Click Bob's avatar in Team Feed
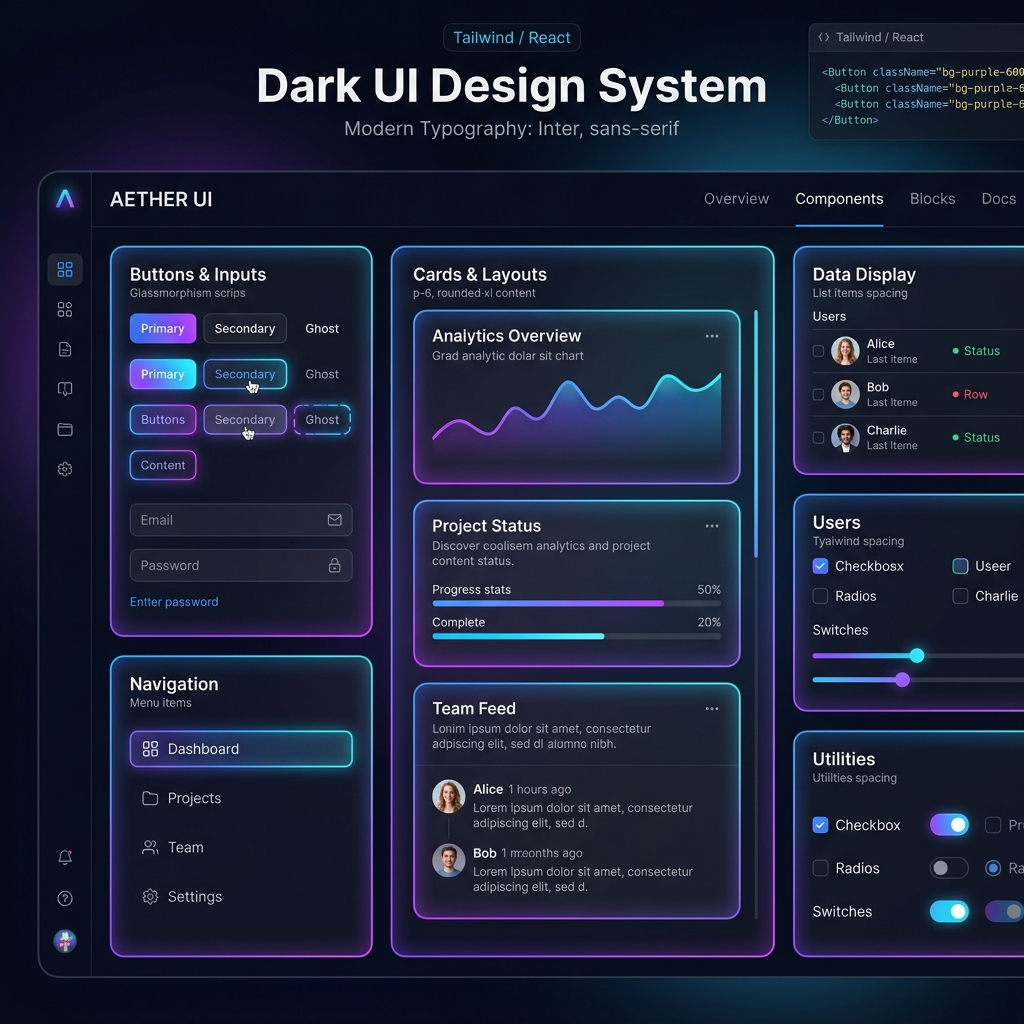Viewport: 1024px width, 1024px height. pos(449,860)
